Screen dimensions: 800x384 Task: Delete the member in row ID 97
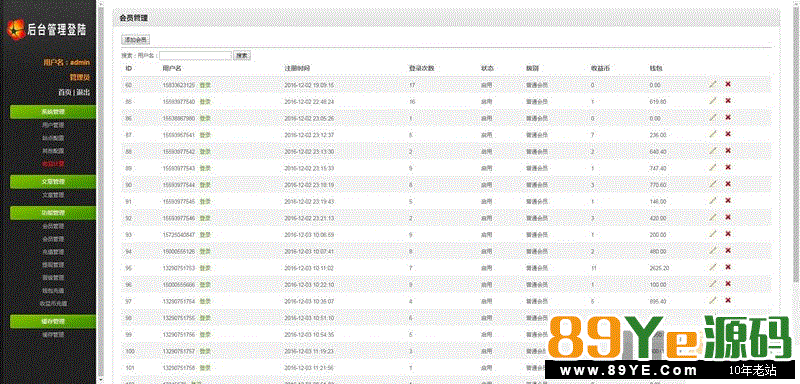[728, 300]
